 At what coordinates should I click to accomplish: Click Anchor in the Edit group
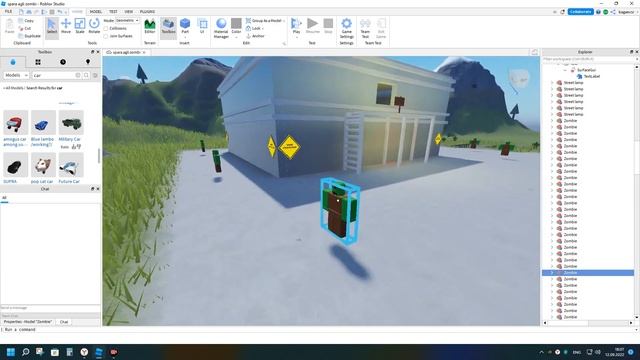tap(256, 36)
